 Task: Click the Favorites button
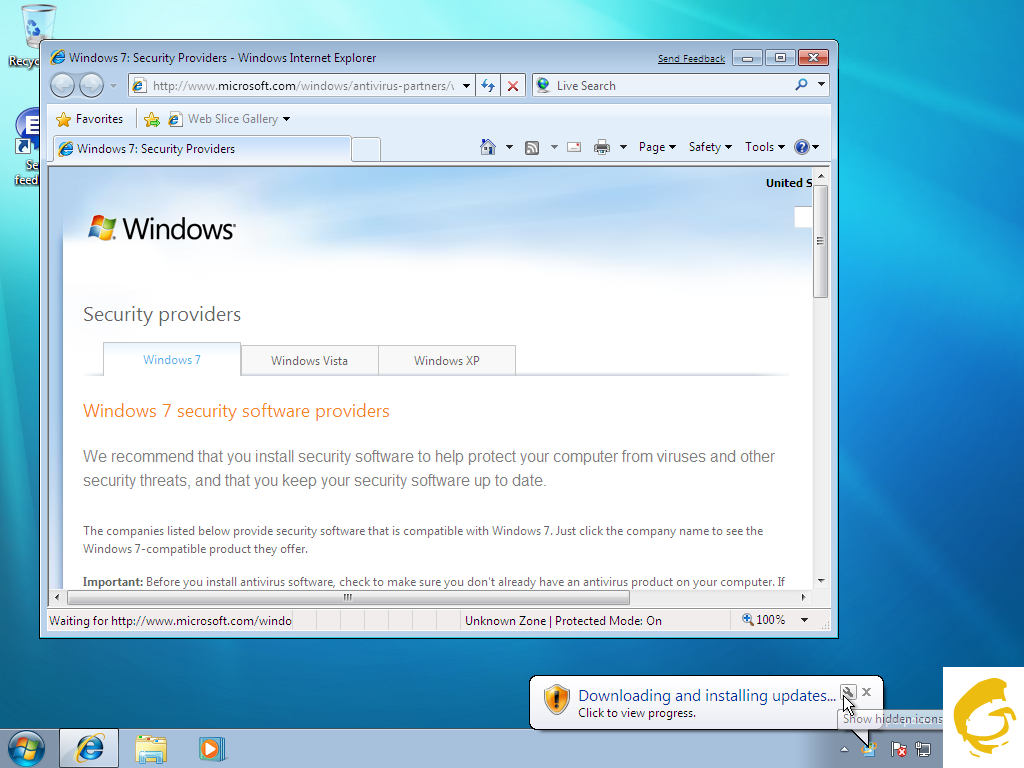coord(89,119)
